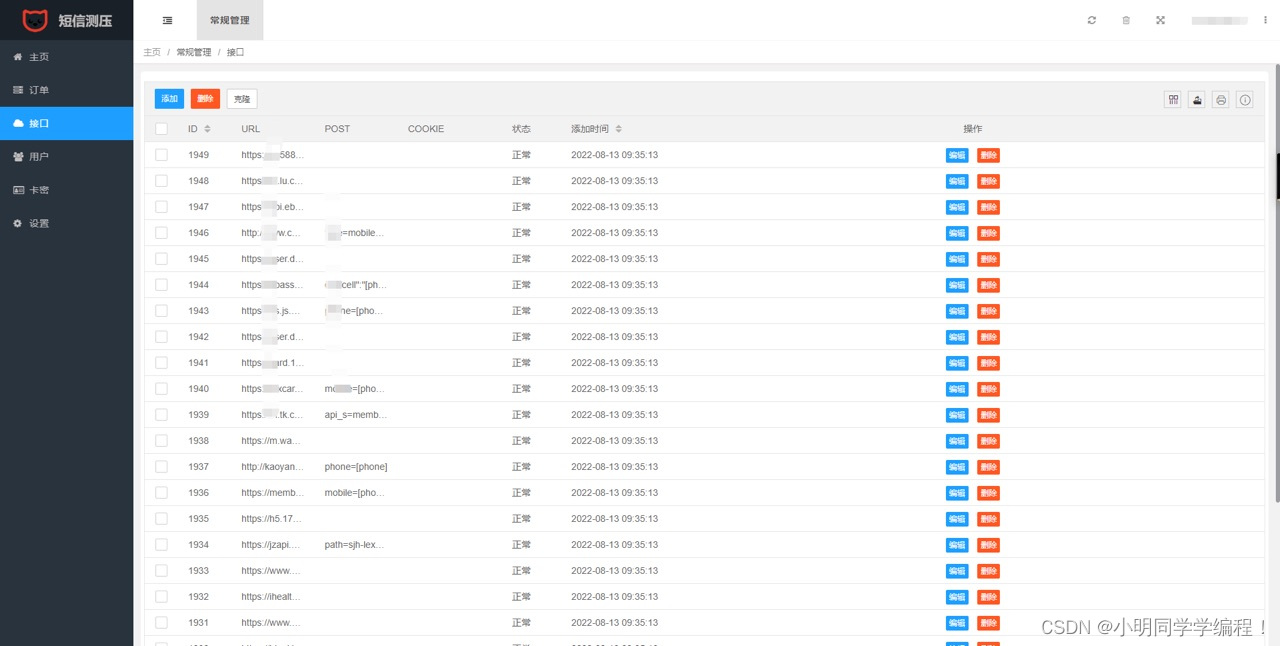Click the path=sjh-lex... cell in row 1934
Viewport: 1280px width, 646px height.
[x=355, y=545]
